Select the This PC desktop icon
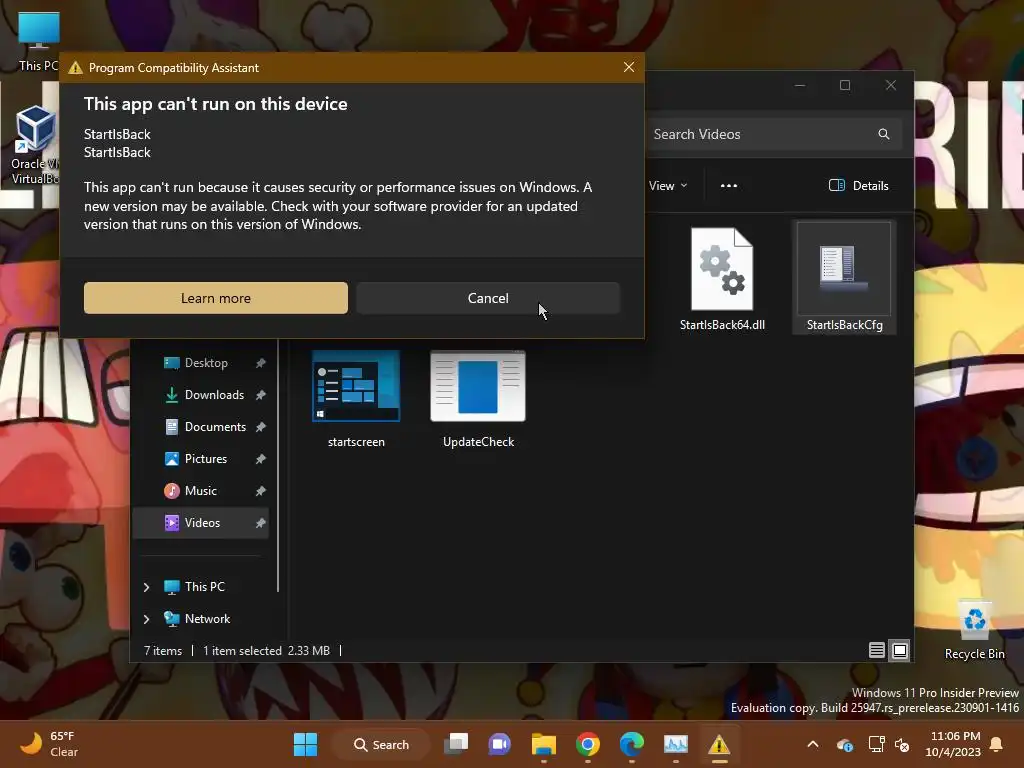Screen dimensions: 1024x768 (38, 41)
